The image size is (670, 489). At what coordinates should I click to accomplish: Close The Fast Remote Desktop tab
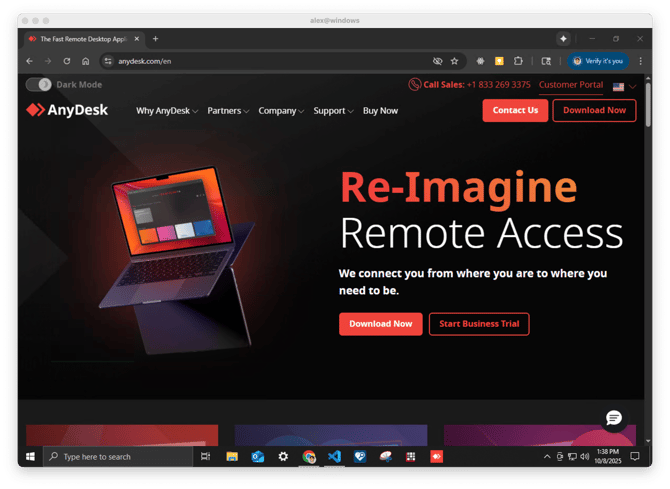pyautogui.click(x=137, y=39)
